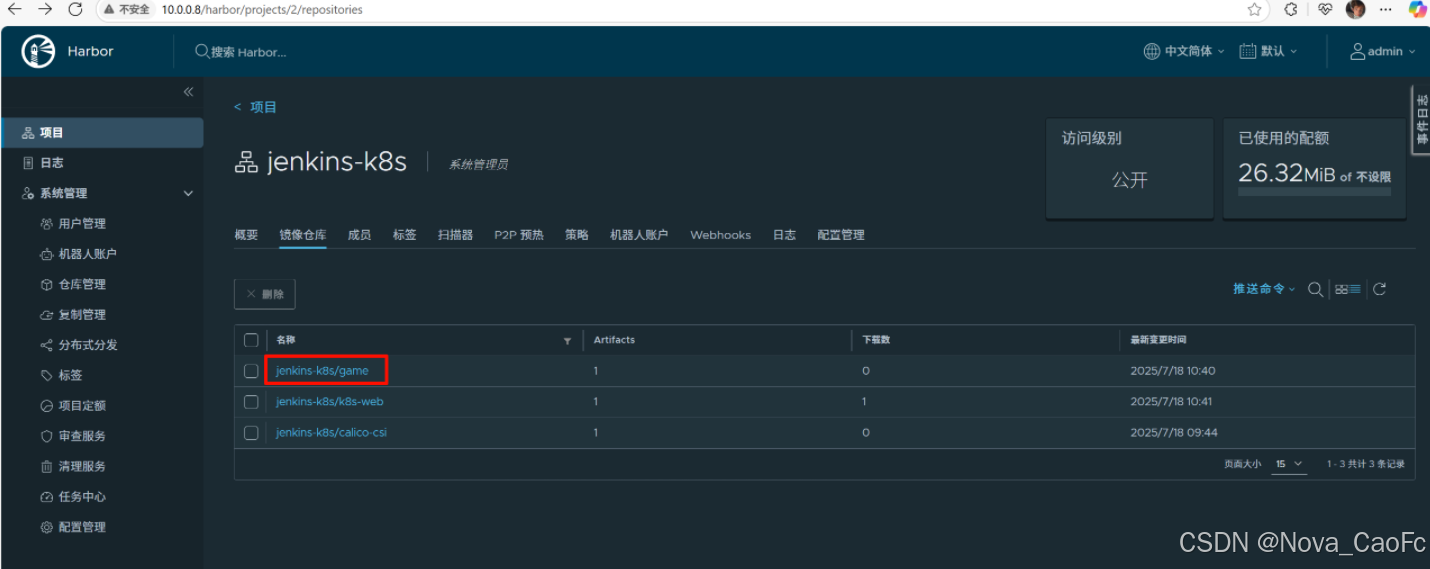Click the 标签 tag icon in the sidebar
The width and height of the screenshot is (1430, 569).
click(x=46, y=375)
